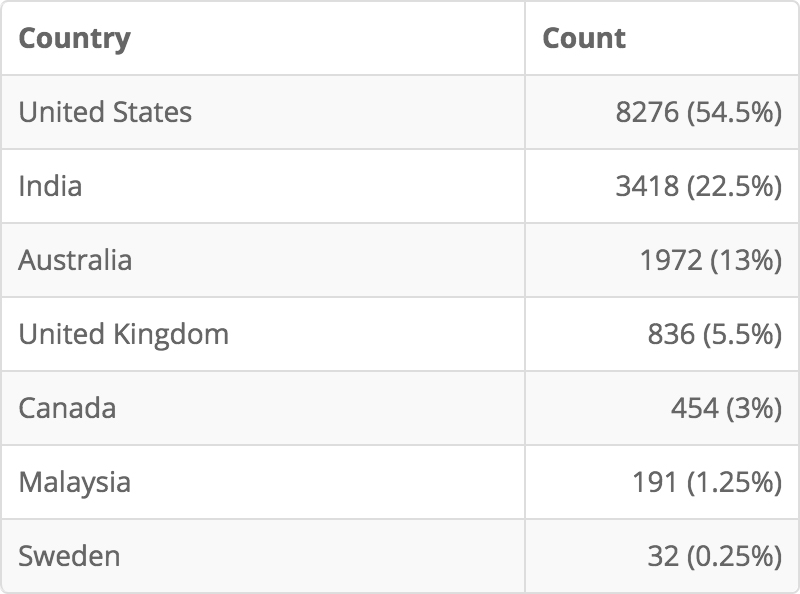Click the Country column header

(x=74, y=39)
